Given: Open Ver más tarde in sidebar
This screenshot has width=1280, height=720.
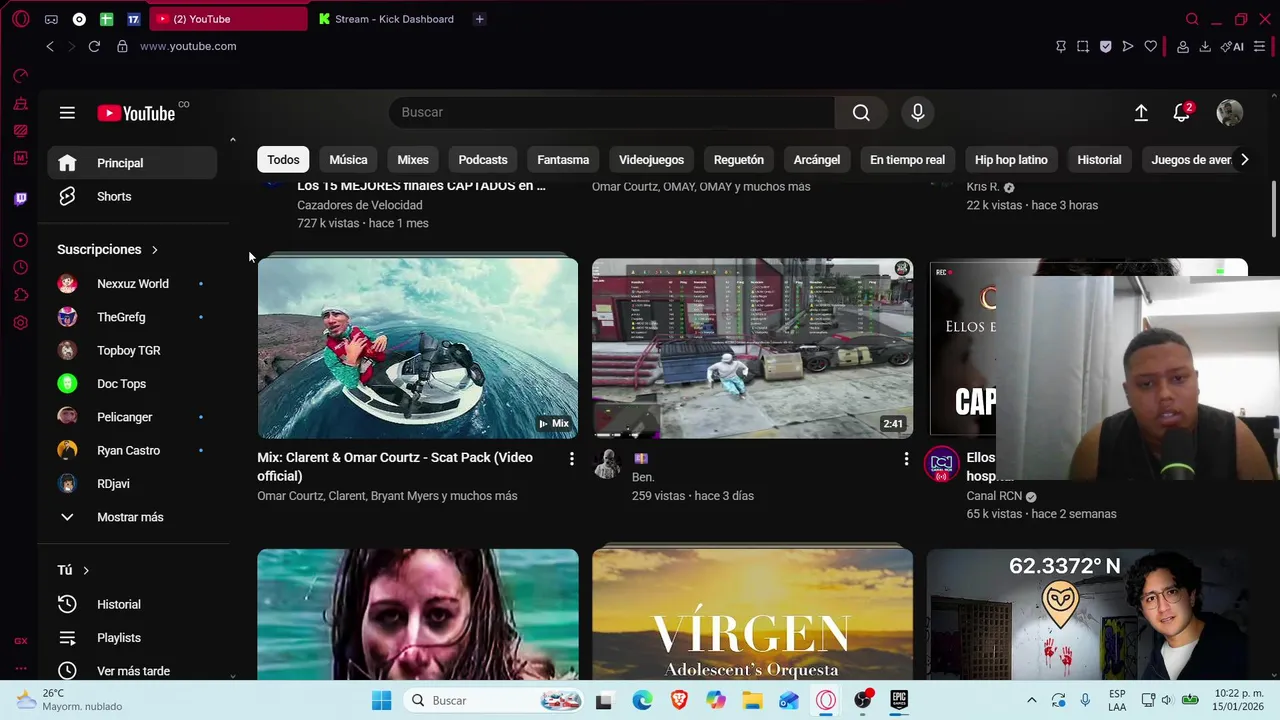Looking at the screenshot, I should pyautogui.click(x=132, y=671).
